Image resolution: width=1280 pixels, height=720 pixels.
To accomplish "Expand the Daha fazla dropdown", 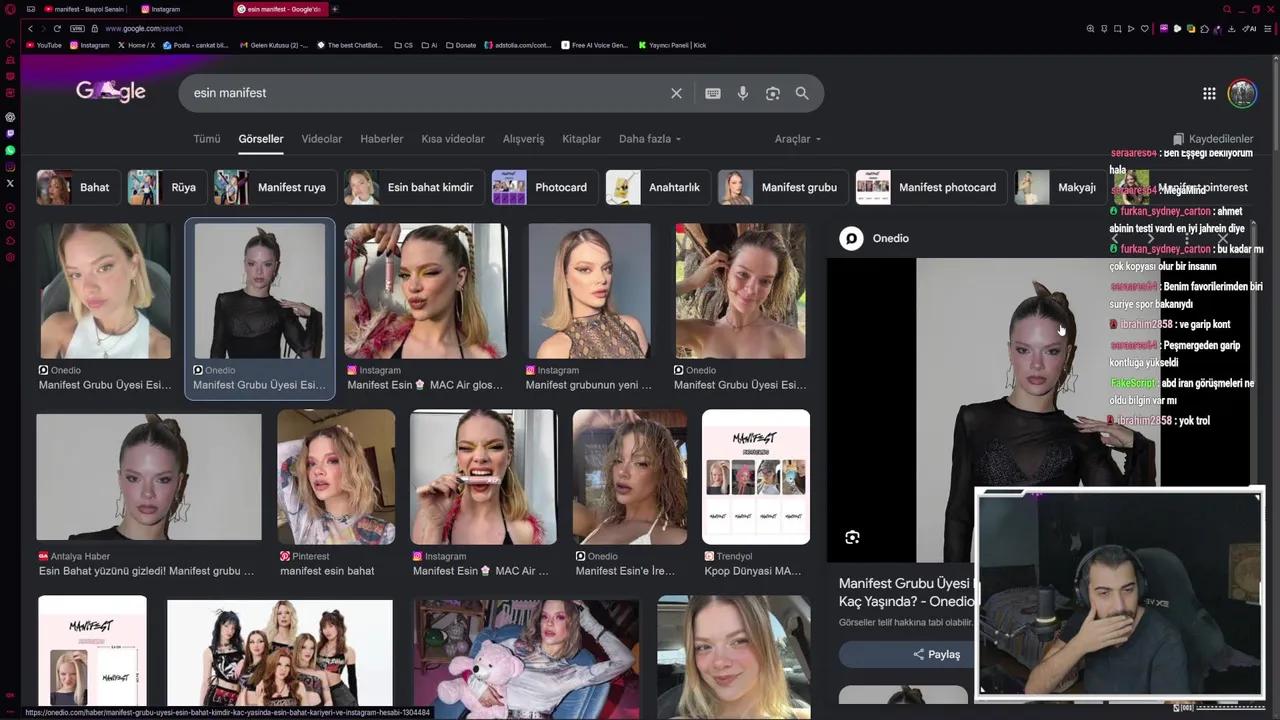I will pos(649,139).
